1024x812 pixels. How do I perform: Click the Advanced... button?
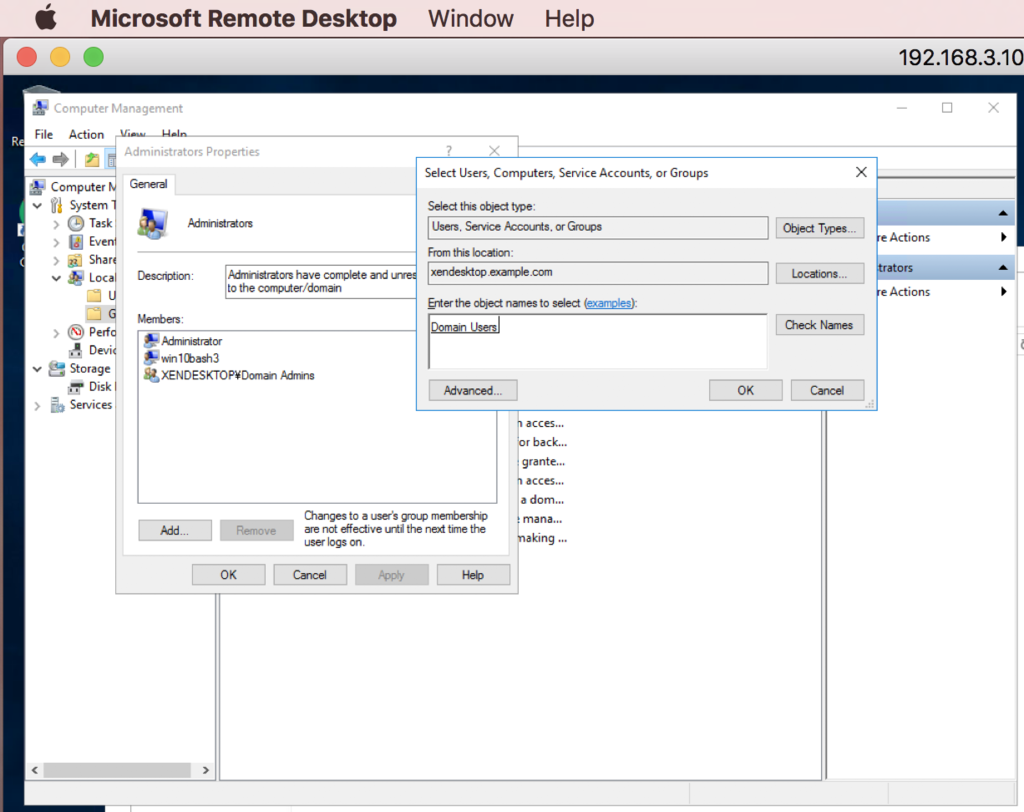(x=473, y=390)
